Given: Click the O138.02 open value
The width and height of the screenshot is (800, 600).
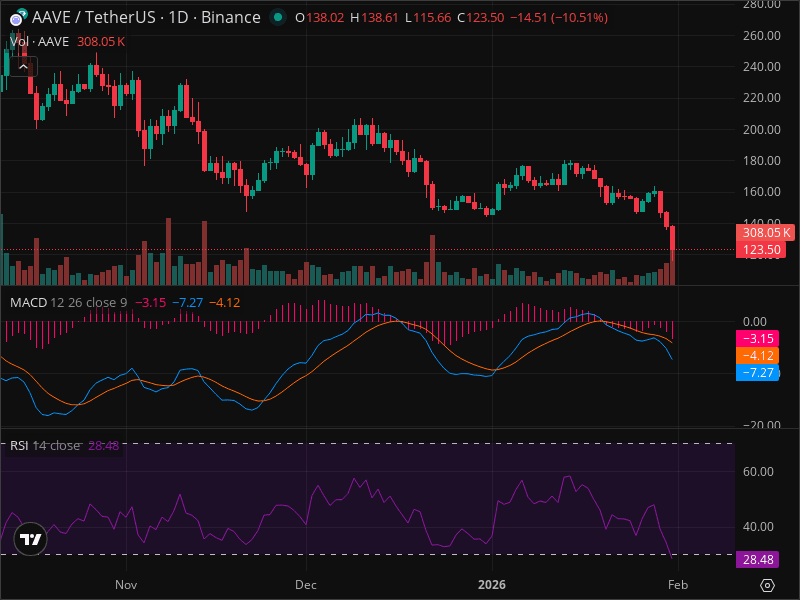Looking at the screenshot, I should [x=320, y=18].
